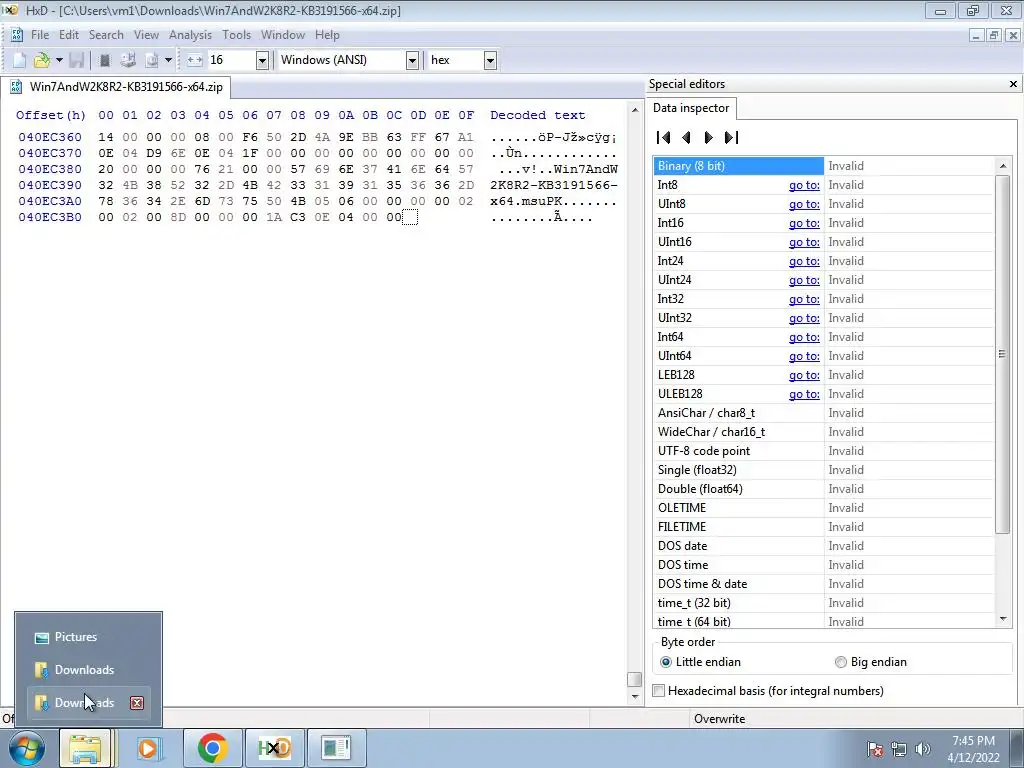Close the hovered Downloads window preview

tap(136, 703)
